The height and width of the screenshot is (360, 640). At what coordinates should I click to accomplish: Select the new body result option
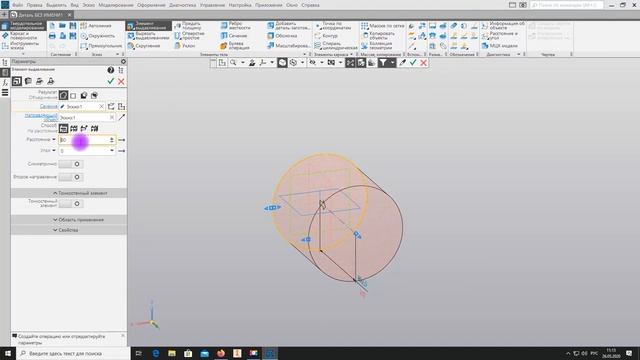(x=73, y=96)
